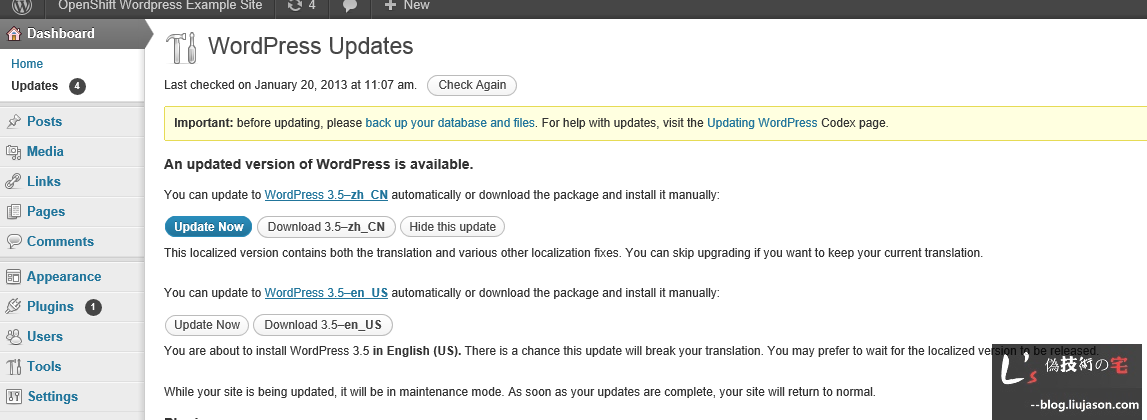Select Updates submenu item
1147x420 pixels.
pos(34,86)
